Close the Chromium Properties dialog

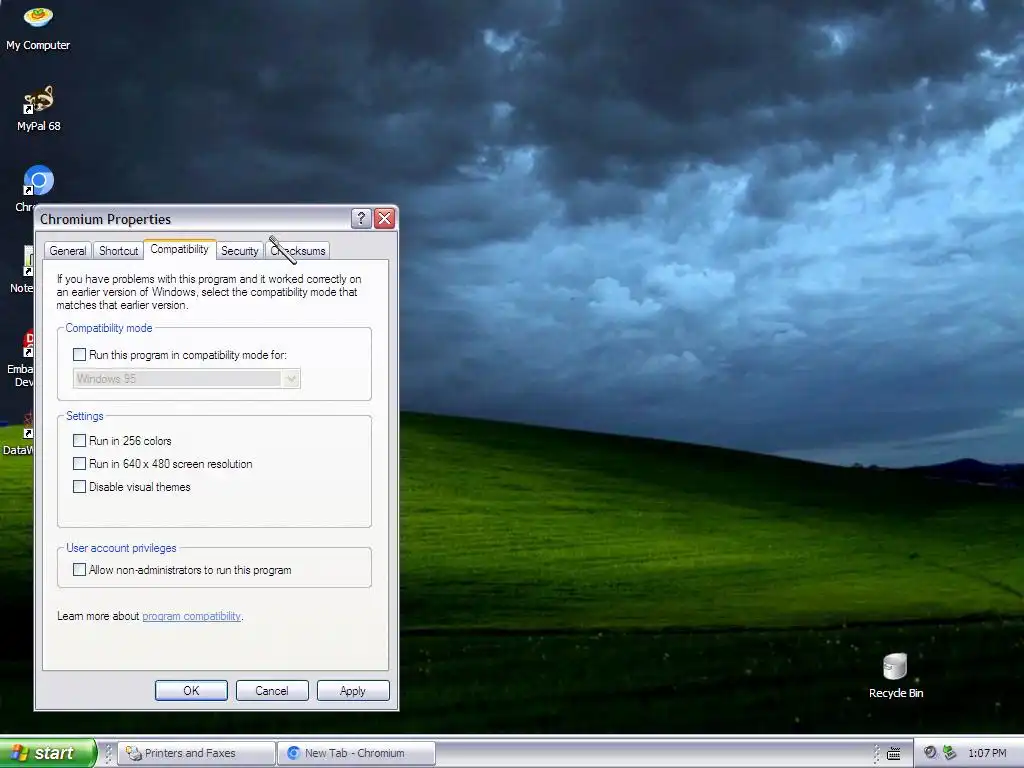[385, 218]
